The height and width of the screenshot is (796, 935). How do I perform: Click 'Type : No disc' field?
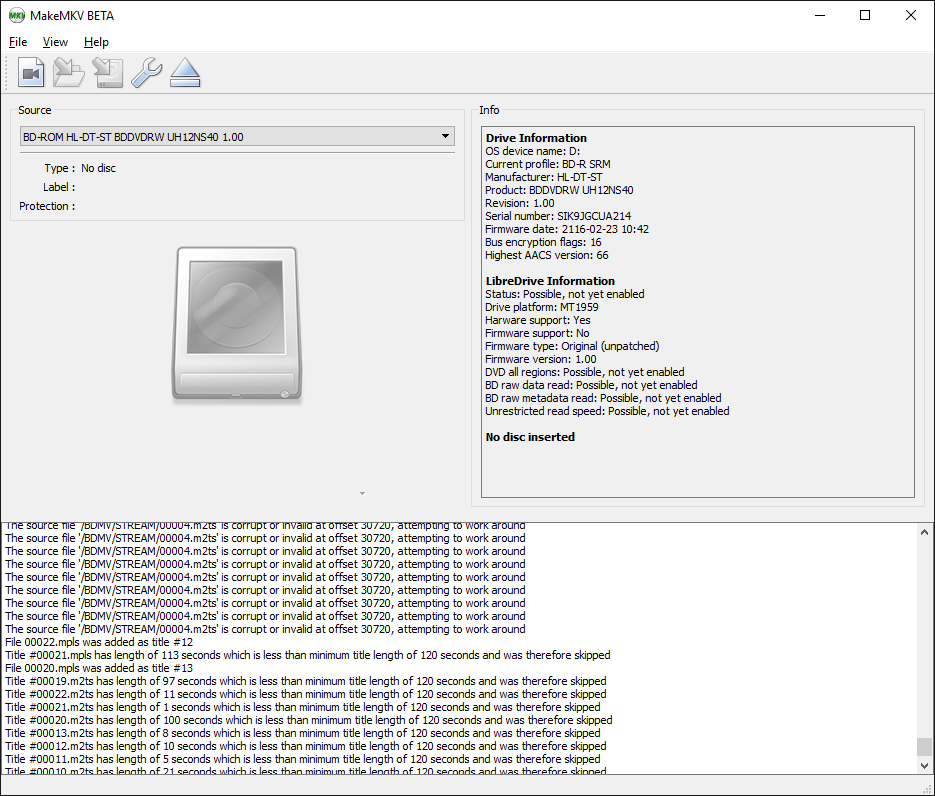(80, 168)
